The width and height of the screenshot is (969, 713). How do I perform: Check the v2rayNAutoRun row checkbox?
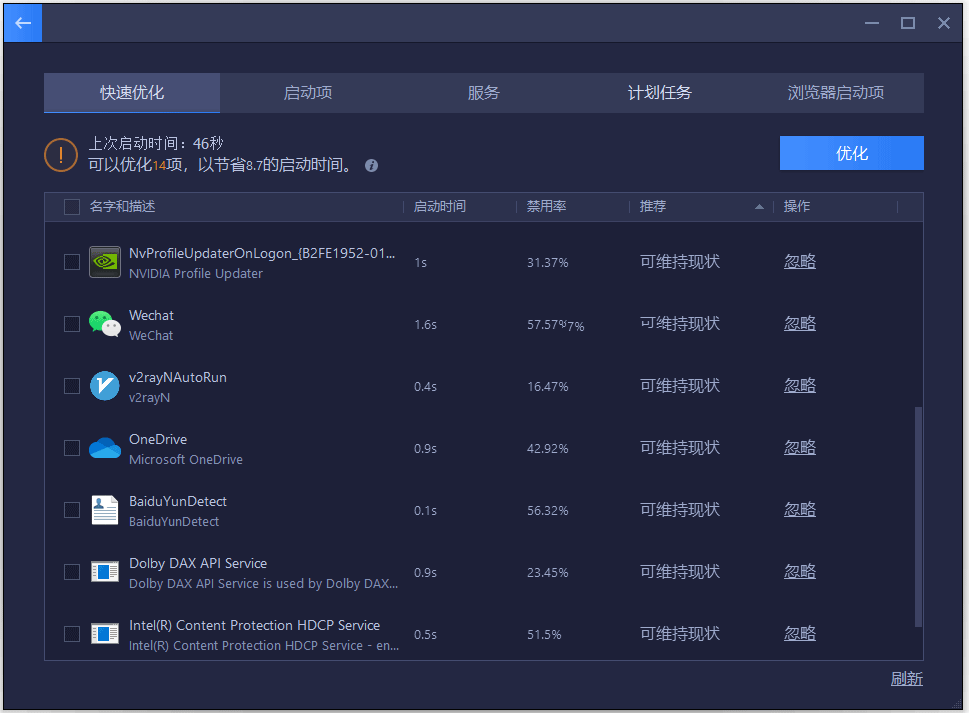[x=72, y=386]
